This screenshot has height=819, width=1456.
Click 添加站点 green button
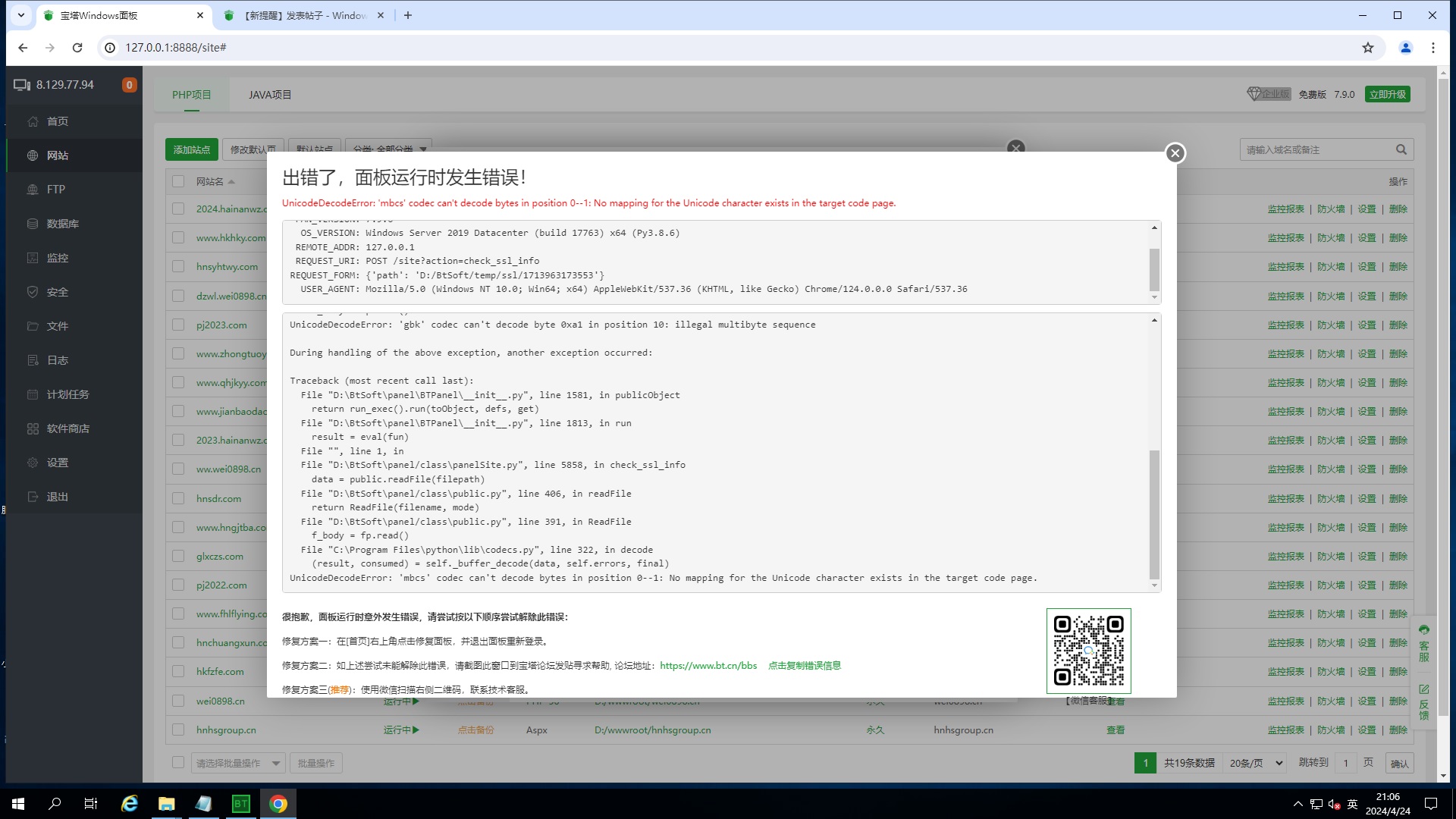coord(191,149)
